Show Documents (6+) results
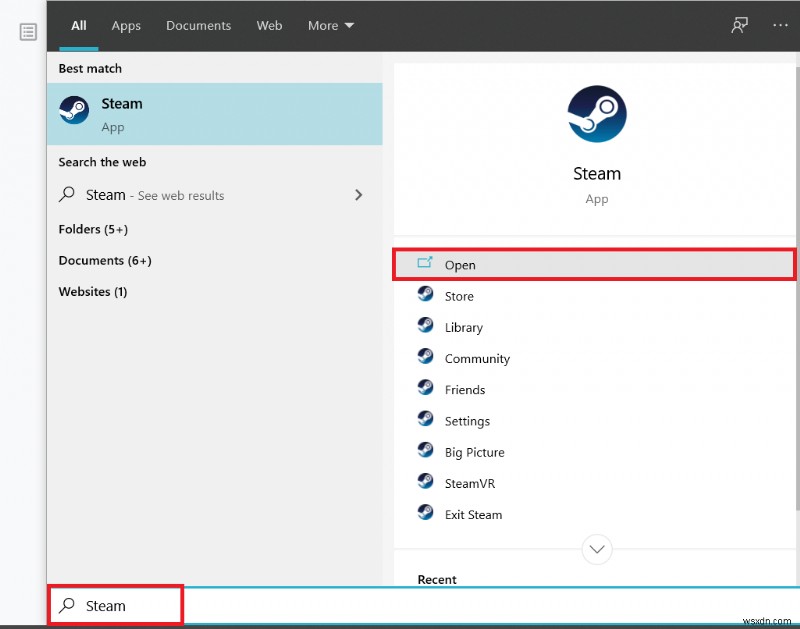This screenshot has height=629, width=800. (x=105, y=261)
